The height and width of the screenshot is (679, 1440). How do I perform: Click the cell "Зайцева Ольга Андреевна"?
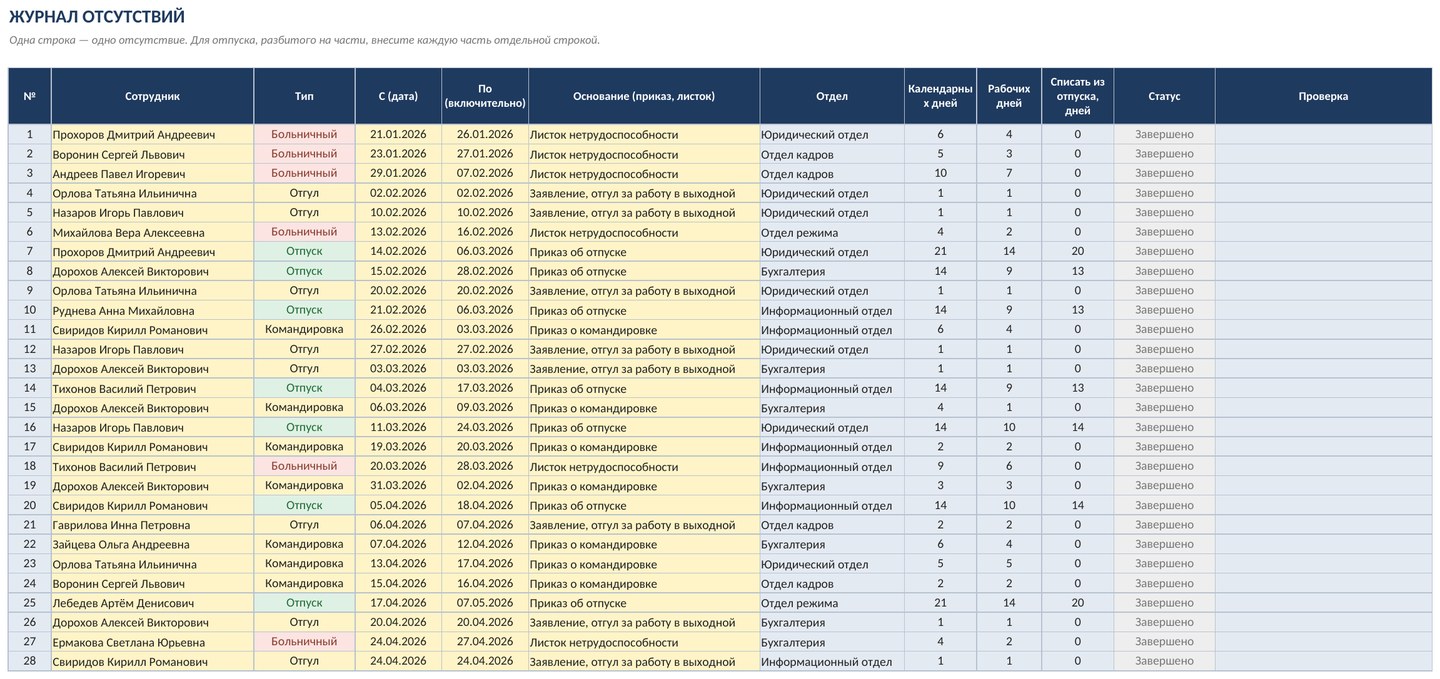[152, 545]
